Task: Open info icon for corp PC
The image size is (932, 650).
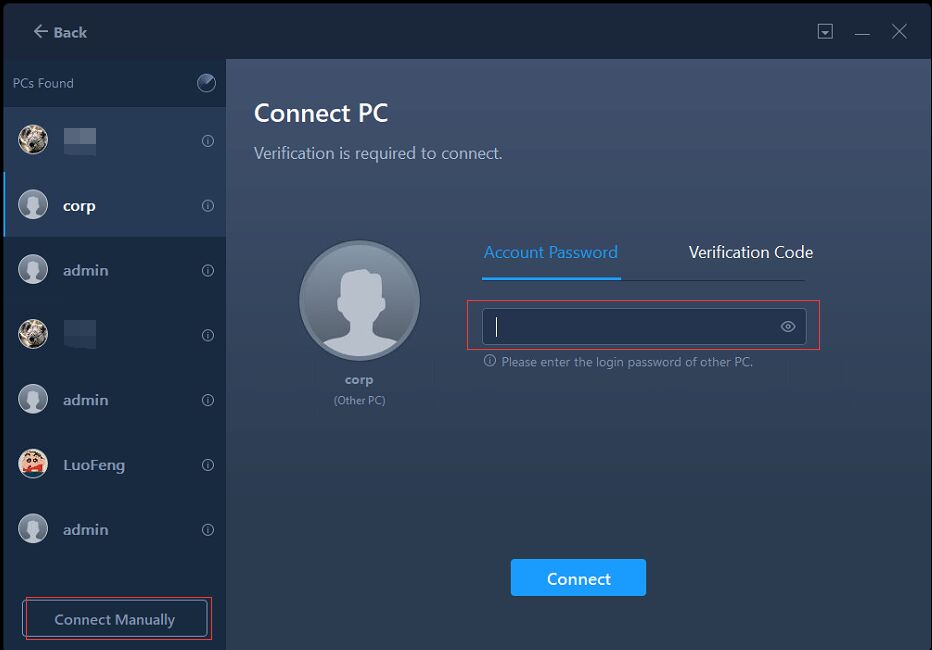Action: pyautogui.click(x=207, y=206)
